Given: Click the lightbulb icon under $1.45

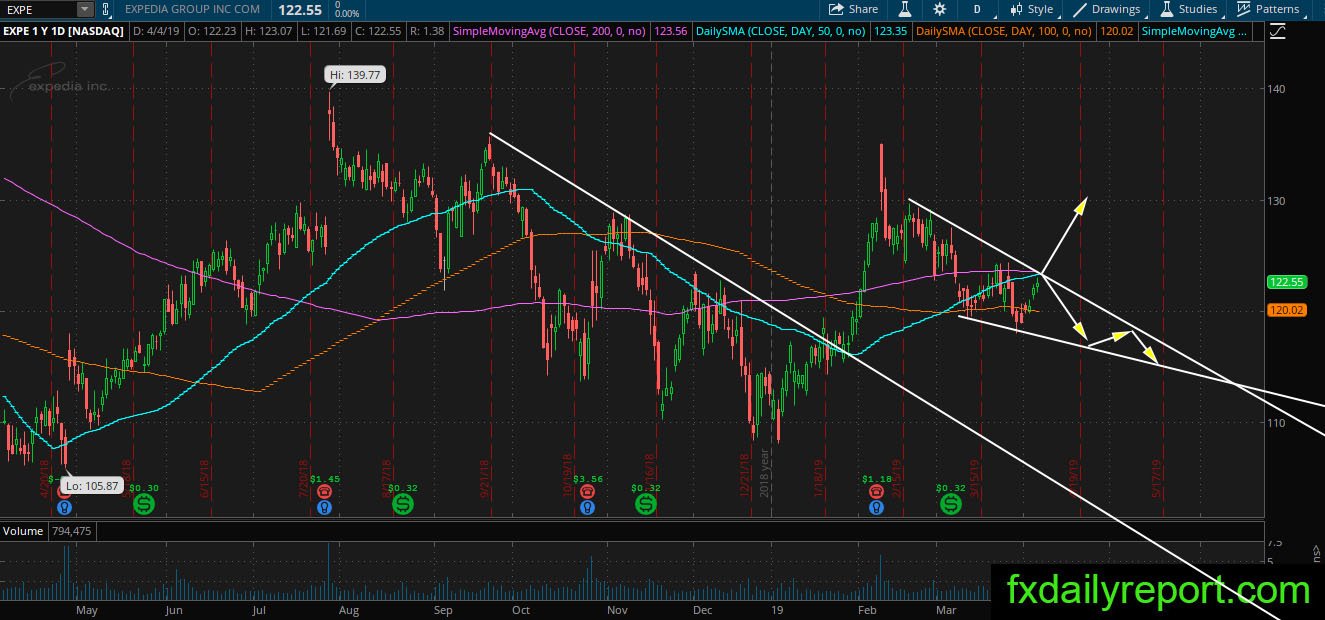Looking at the screenshot, I should pos(324,508).
